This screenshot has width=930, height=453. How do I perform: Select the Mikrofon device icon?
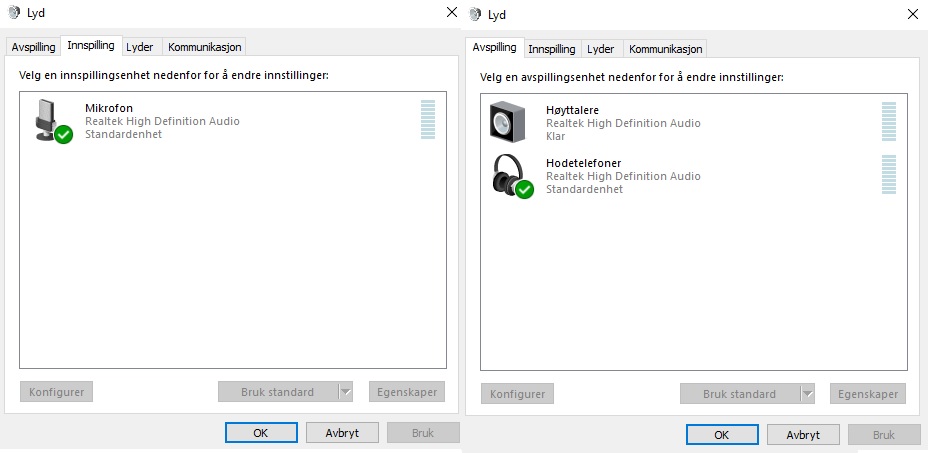[53, 120]
